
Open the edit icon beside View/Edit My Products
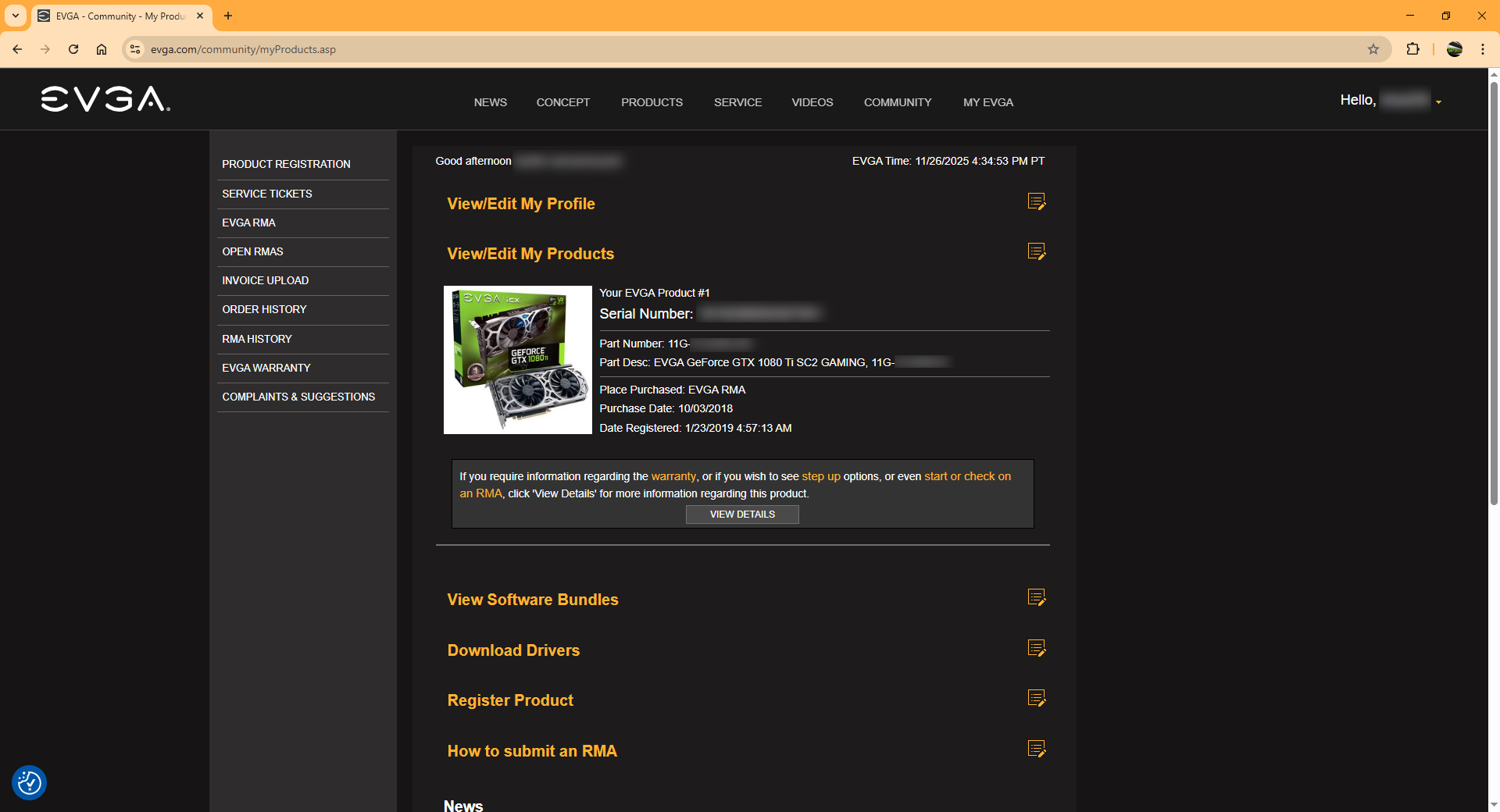1037,251
